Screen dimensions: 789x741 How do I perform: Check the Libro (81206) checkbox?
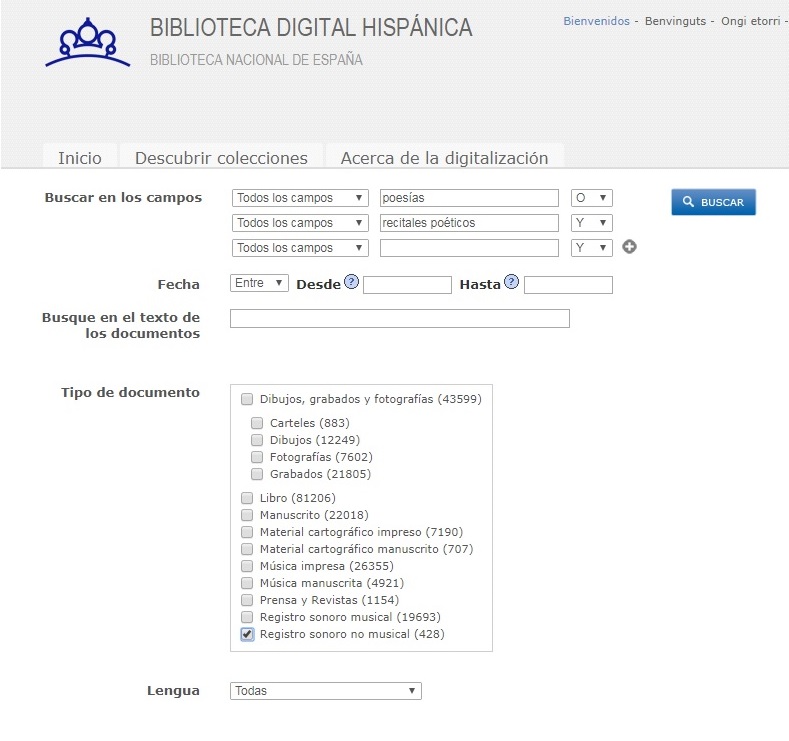pos(247,498)
